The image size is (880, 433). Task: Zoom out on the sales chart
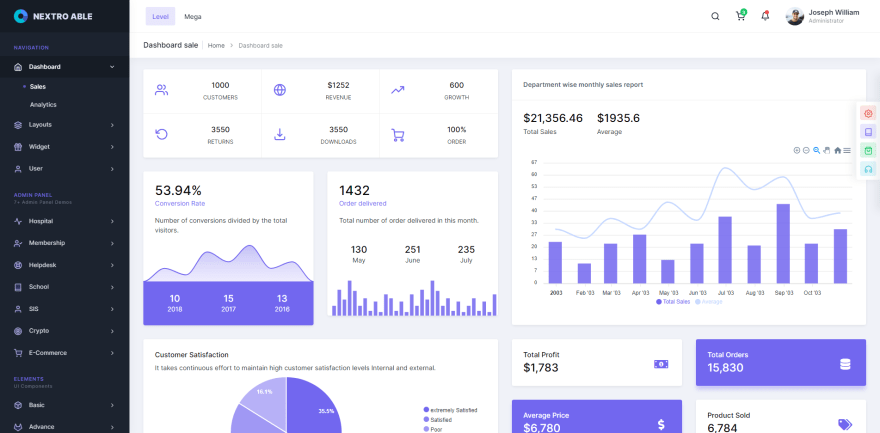(x=806, y=150)
